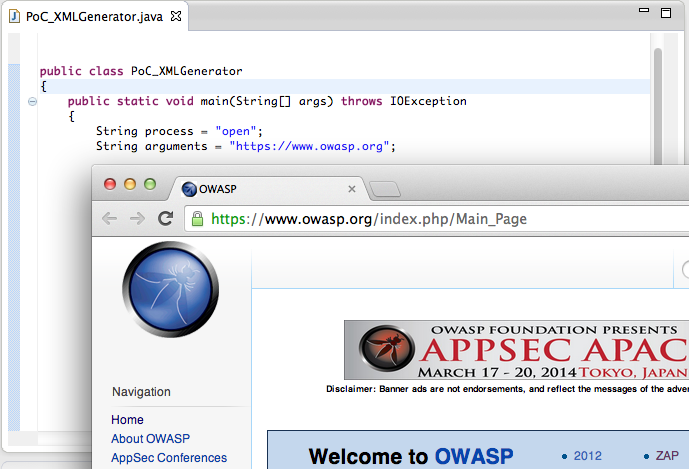Click the Eclipse editor vertical scrollbar
The height and width of the screenshot is (469, 689).
click(658, 105)
